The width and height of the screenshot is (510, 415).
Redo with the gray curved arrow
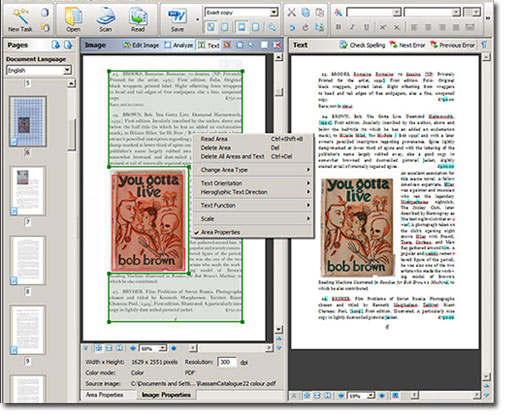pos(305,27)
